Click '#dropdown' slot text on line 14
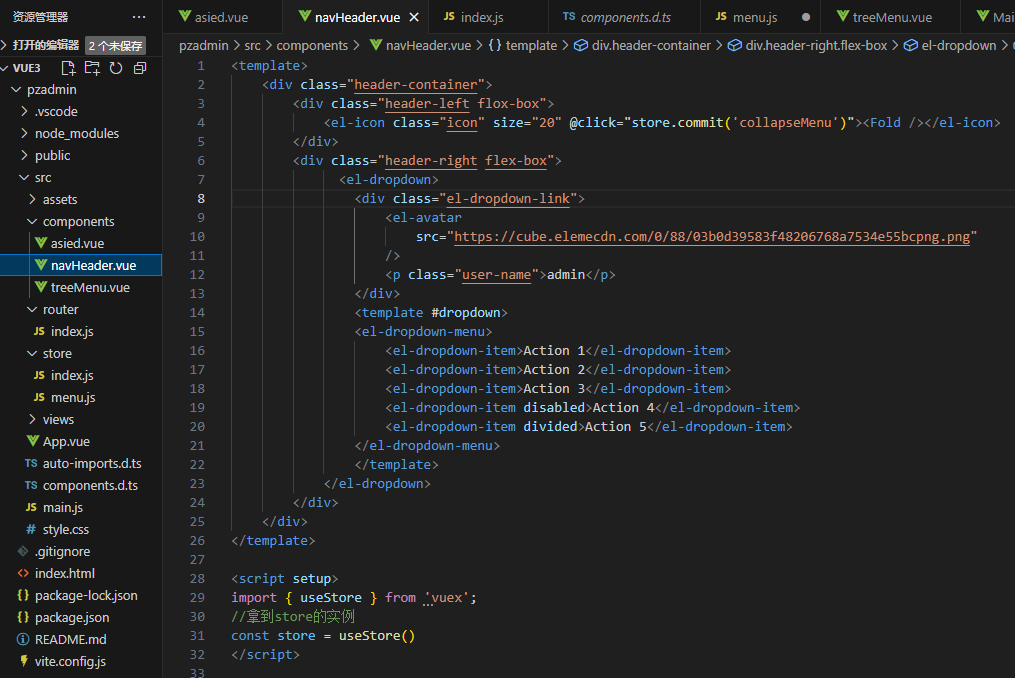 coord(465,312)
